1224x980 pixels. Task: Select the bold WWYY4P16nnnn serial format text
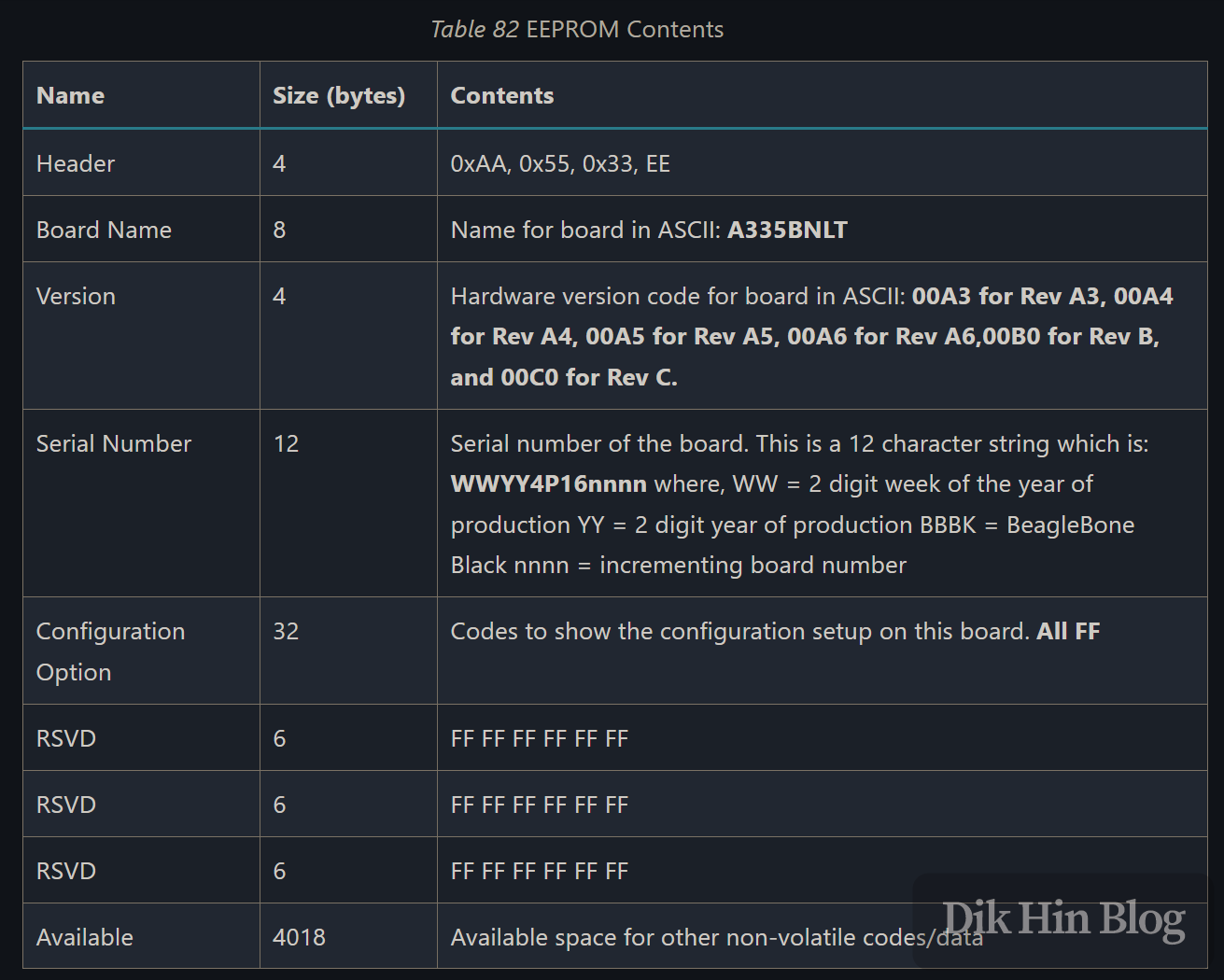(547, 483)
